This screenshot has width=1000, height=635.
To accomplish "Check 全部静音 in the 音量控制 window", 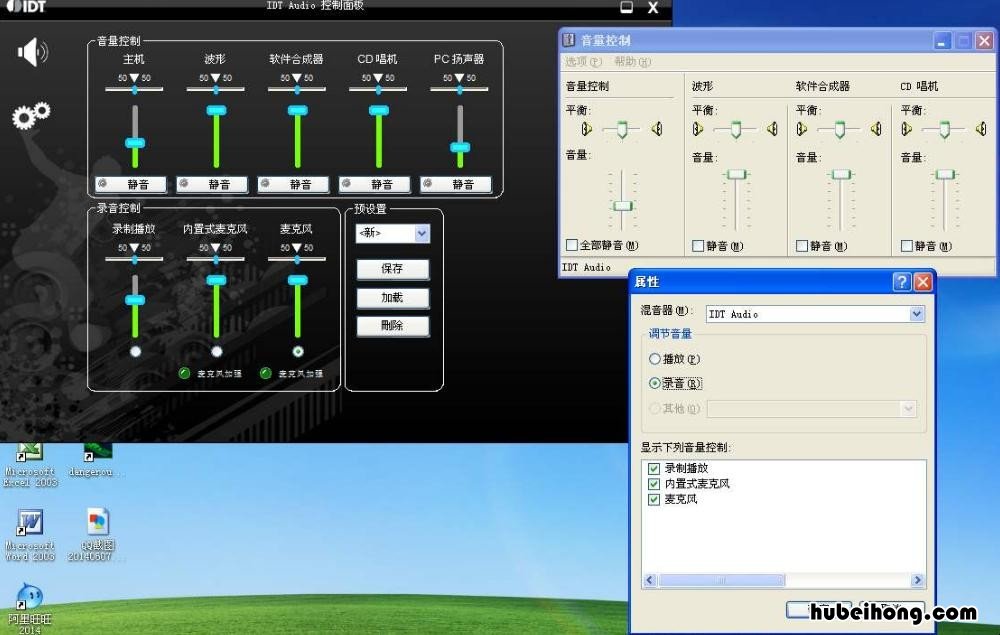I will click(x=572, y=245).
